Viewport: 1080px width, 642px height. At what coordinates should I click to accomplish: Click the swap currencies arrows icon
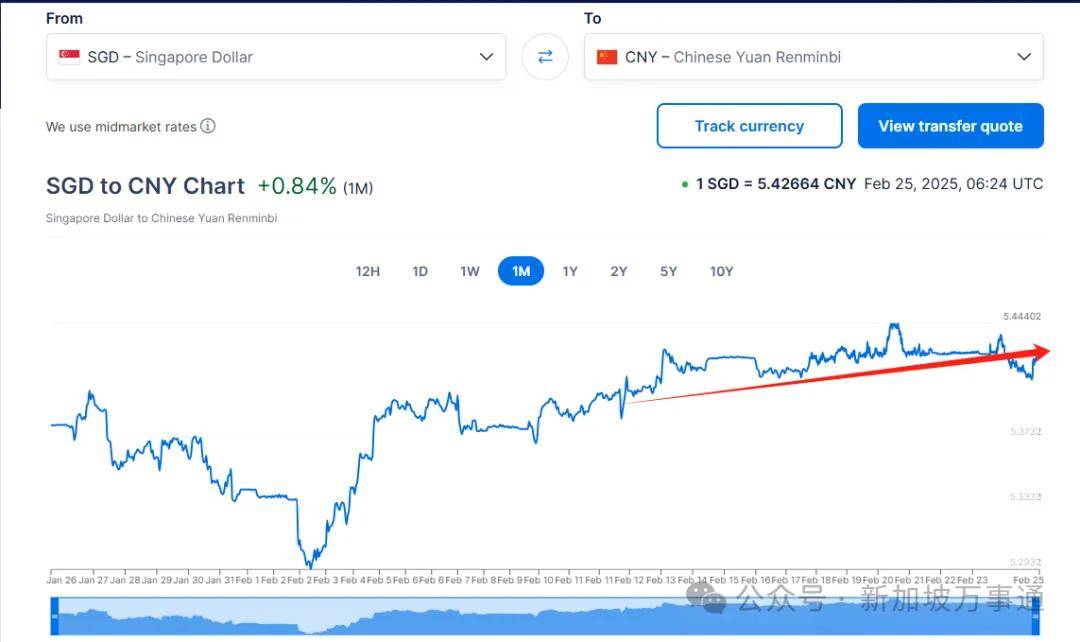pos(545,57)
